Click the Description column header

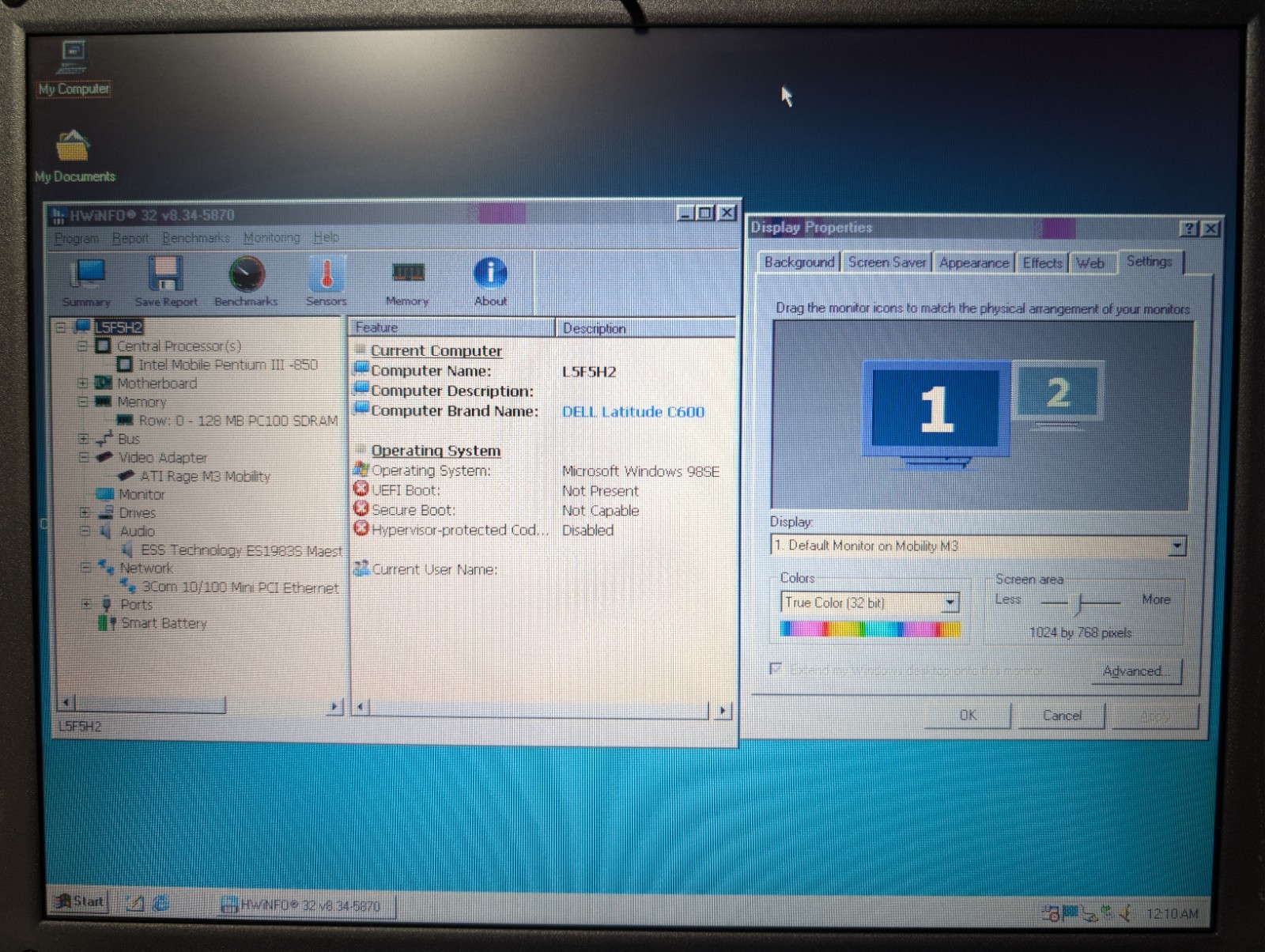(x=645, y=328)
